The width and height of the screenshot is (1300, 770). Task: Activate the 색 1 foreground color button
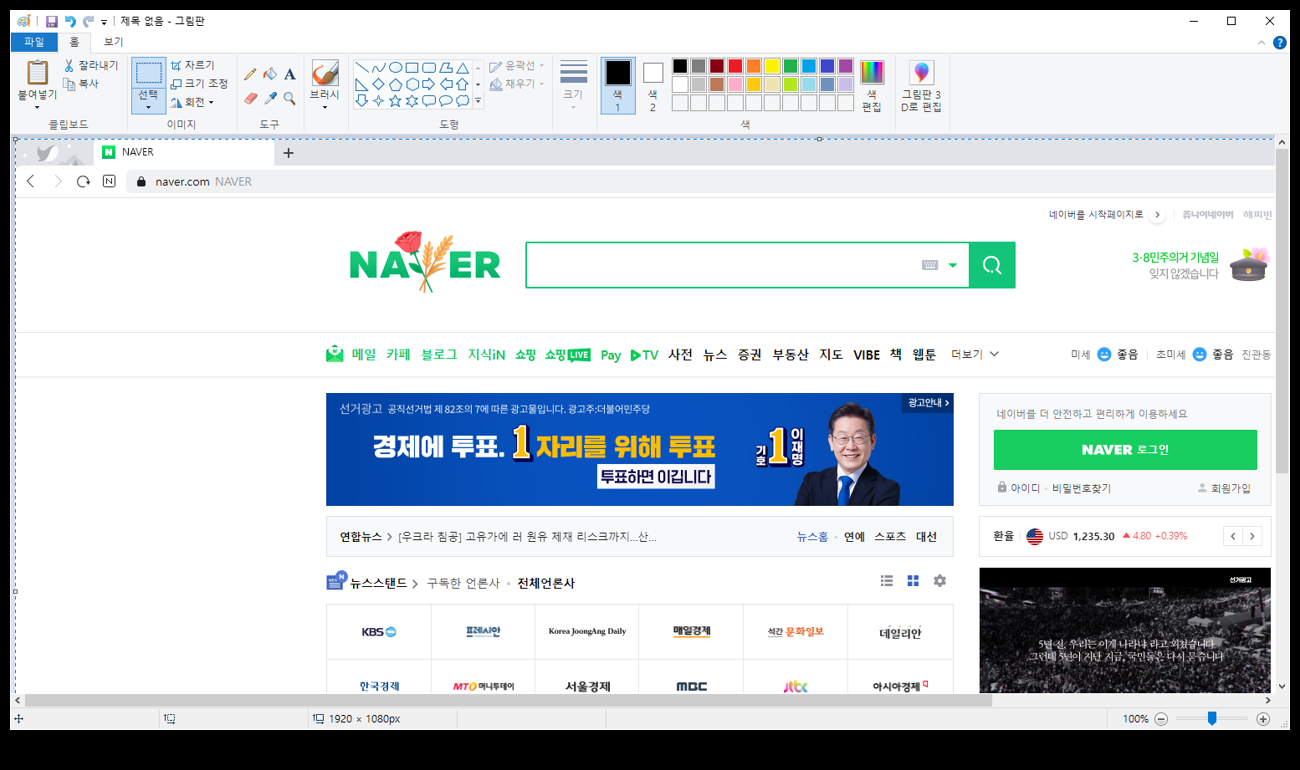(618, 85)
